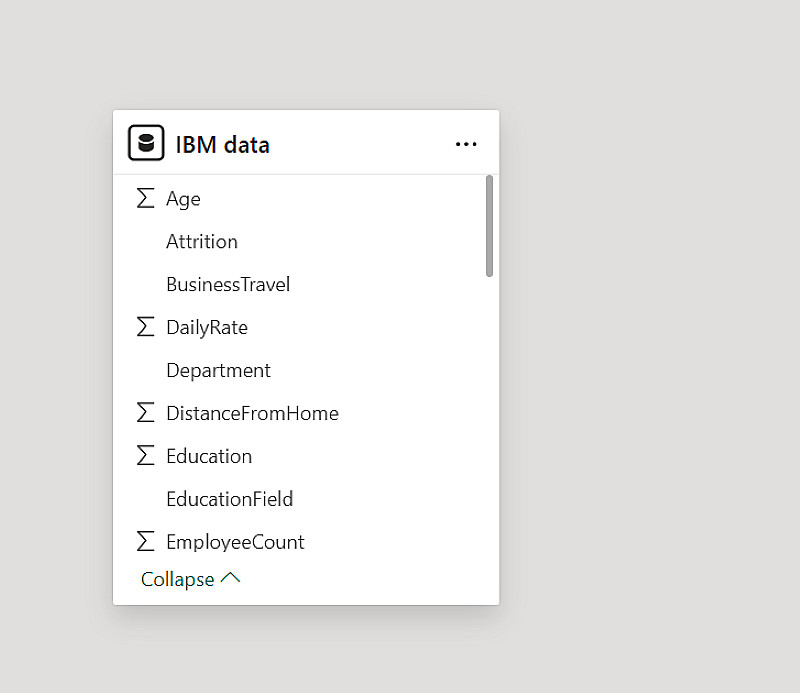Image resolution: width=800 pixels, height=693 pixels.
Task: Click the IBM data table database icon
Action: click(146, 143)
